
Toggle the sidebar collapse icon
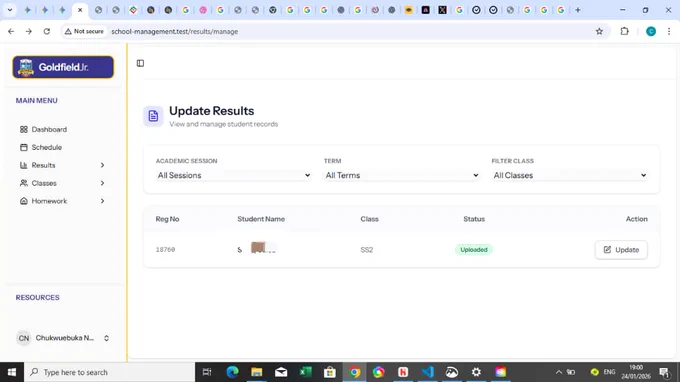pyautogui.click(x=141, y=63)
